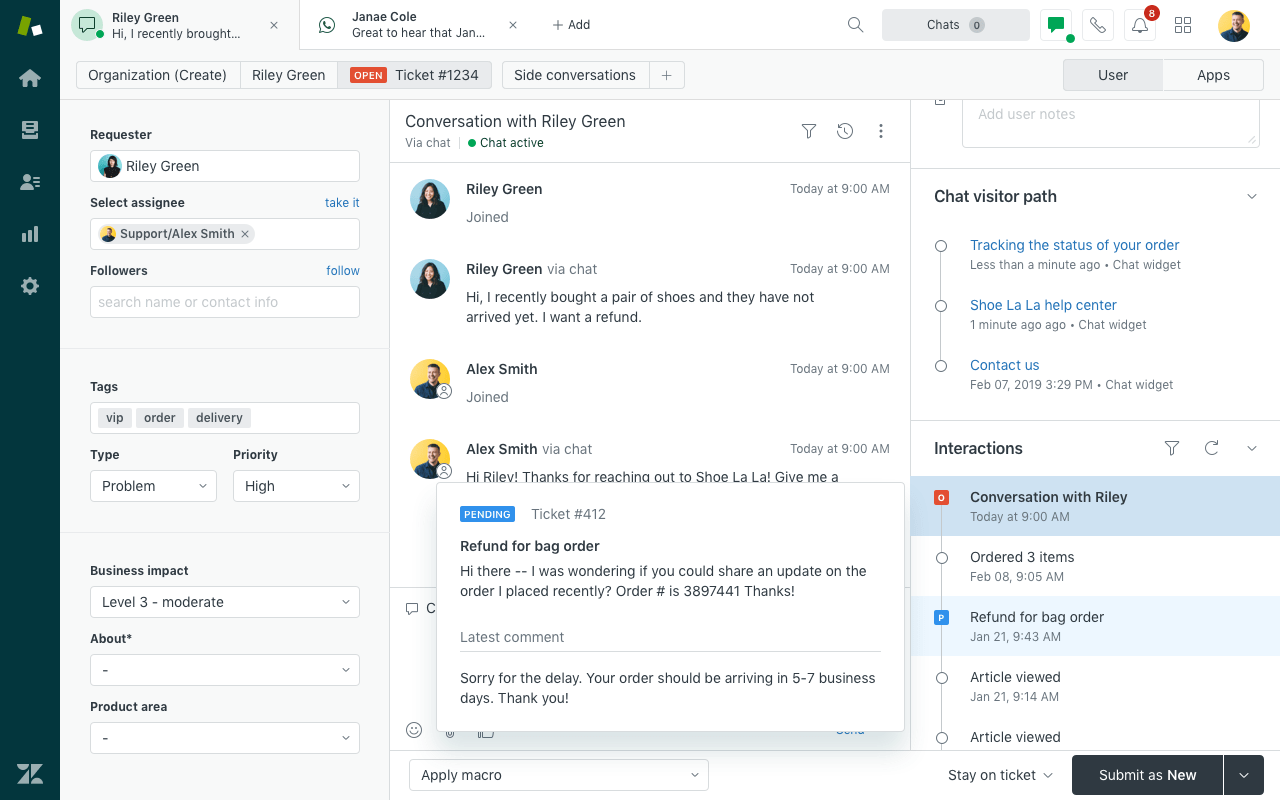Click the Add user notes field
The image size is (1280, 800).
pyautogui.click(x=1110, y=123)
